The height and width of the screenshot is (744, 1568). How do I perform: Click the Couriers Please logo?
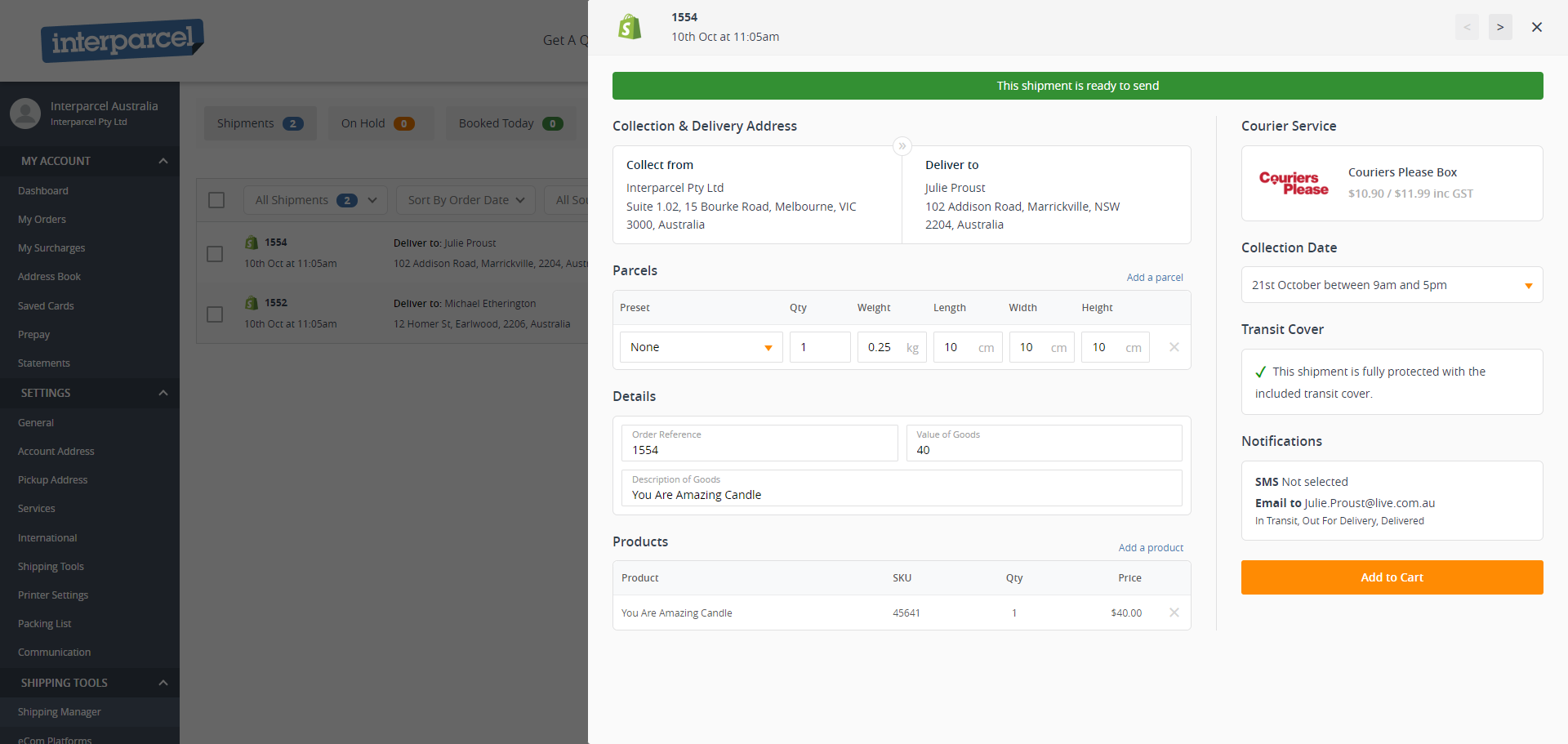coord(1294,183)
